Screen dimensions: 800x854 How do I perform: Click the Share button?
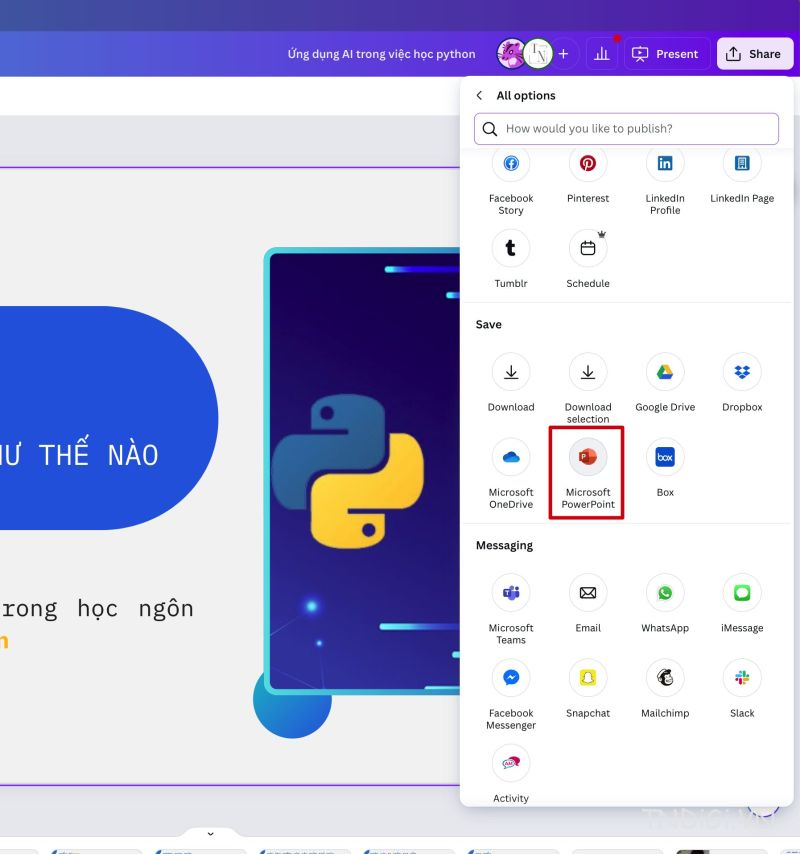pyautogui.click(x=754, y=53)
